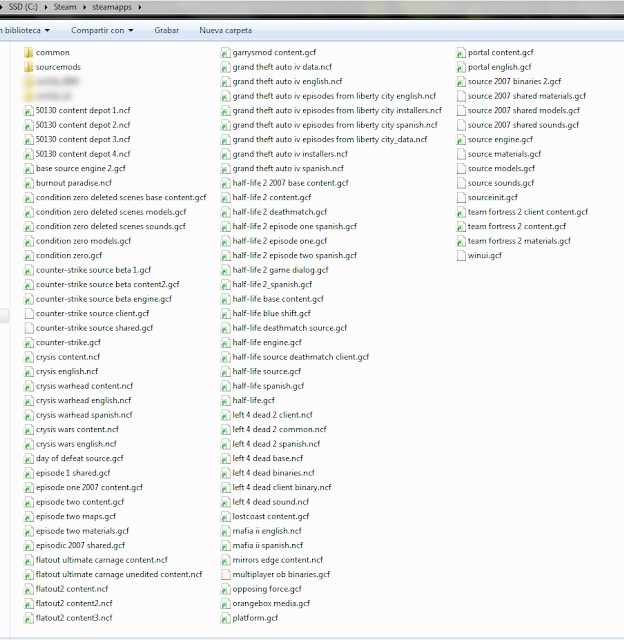The image size is (624, 640).
Task: Select the file "base source engine 2.gcf"
Action: click(x=80, y=169)
